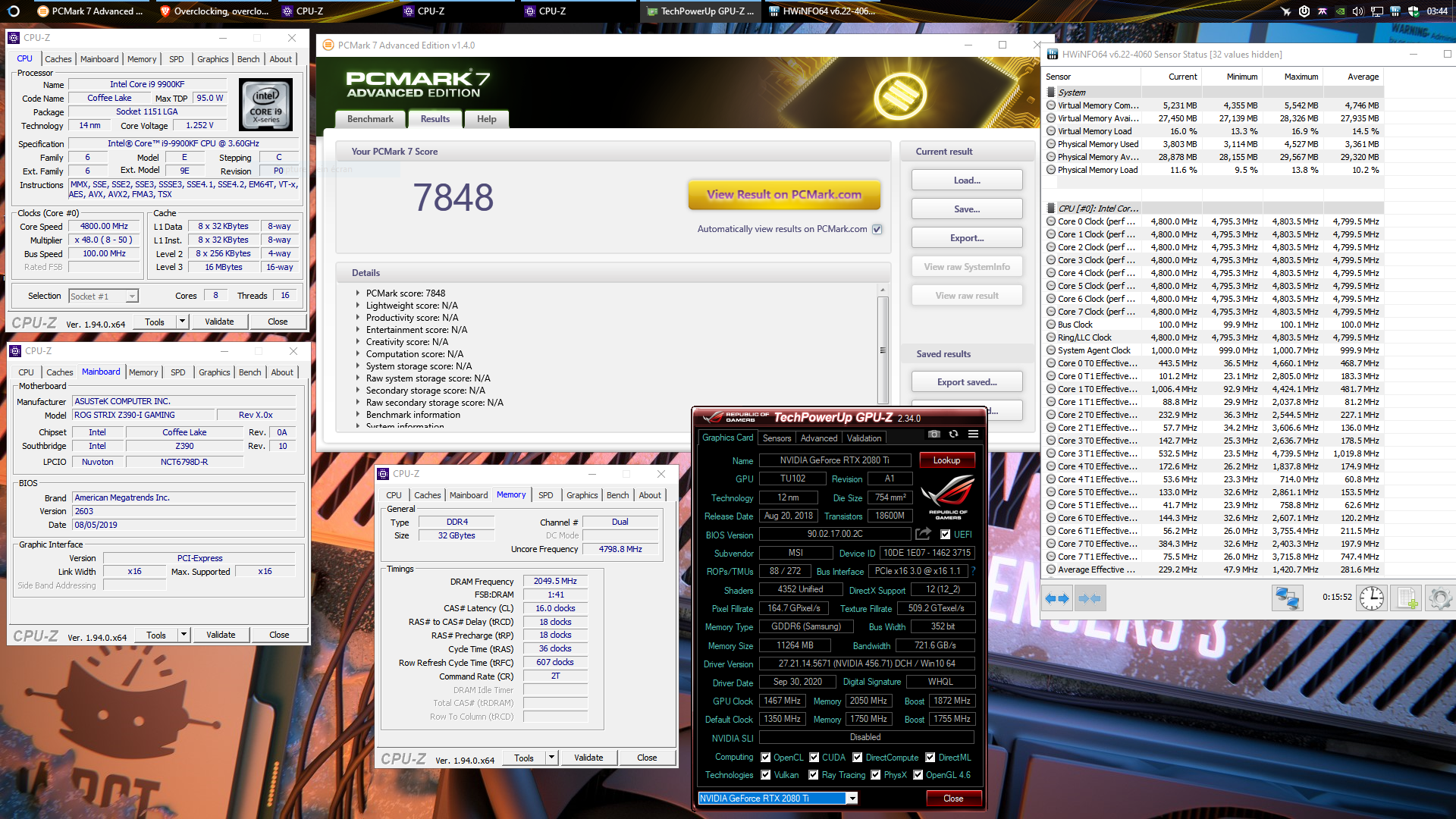Expand the Lightweight score detail item

(x=358, y=306)
